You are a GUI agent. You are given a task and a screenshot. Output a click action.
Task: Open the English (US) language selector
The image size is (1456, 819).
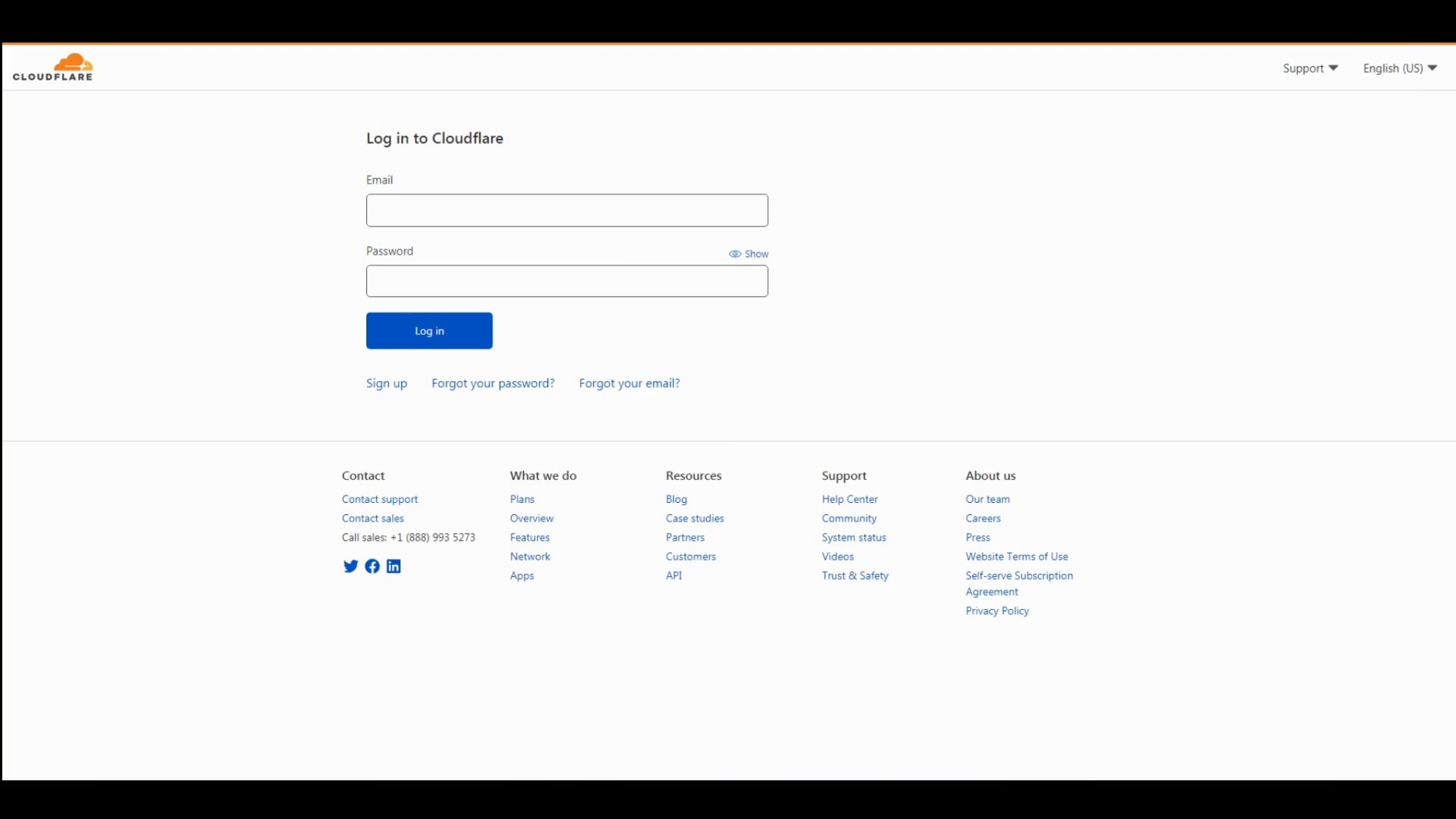click(x=1399, y=68)
